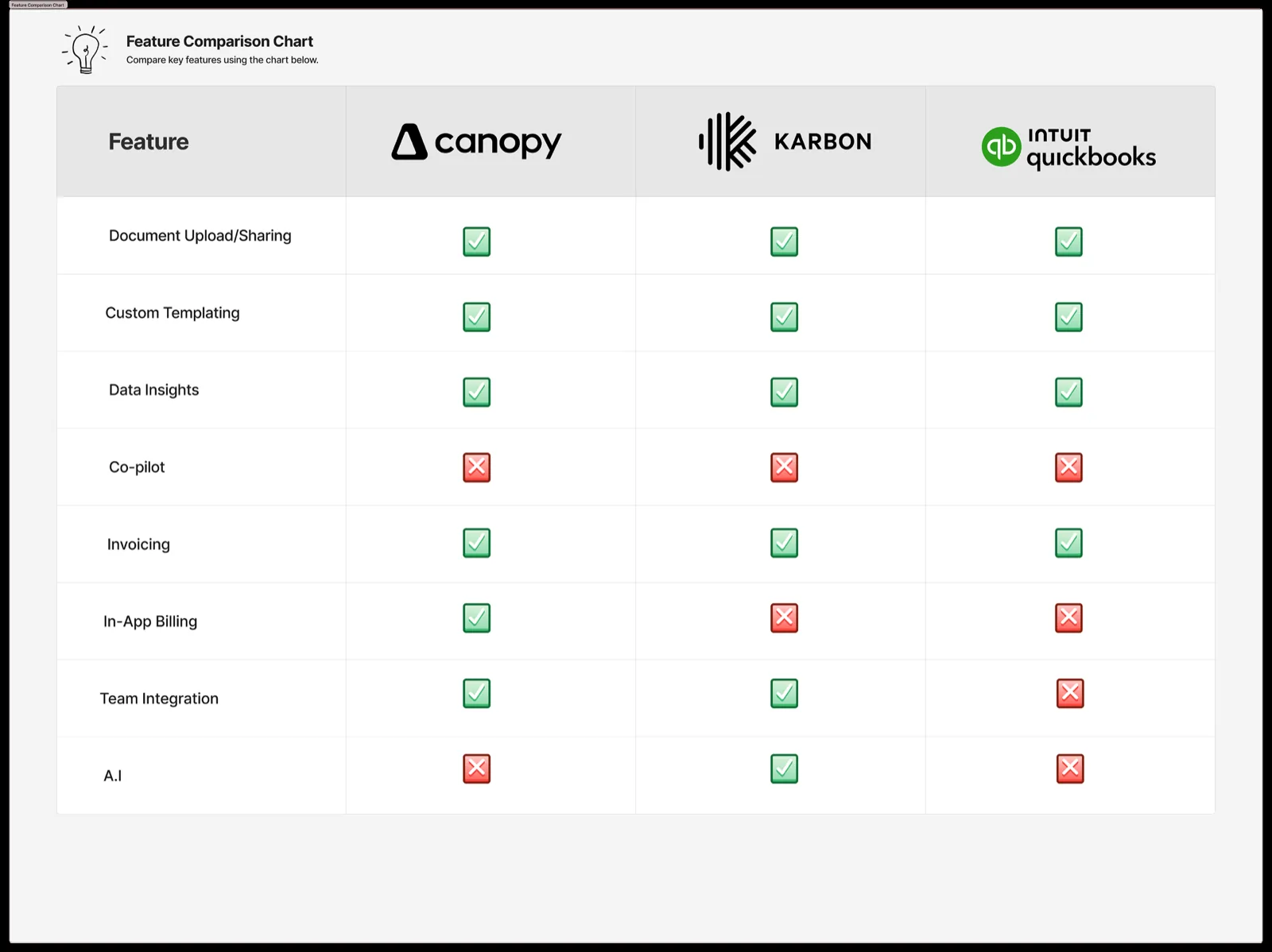Click the 'Team Integration' row label
This screenshot has width=1272, height=952.
point(159,699)
